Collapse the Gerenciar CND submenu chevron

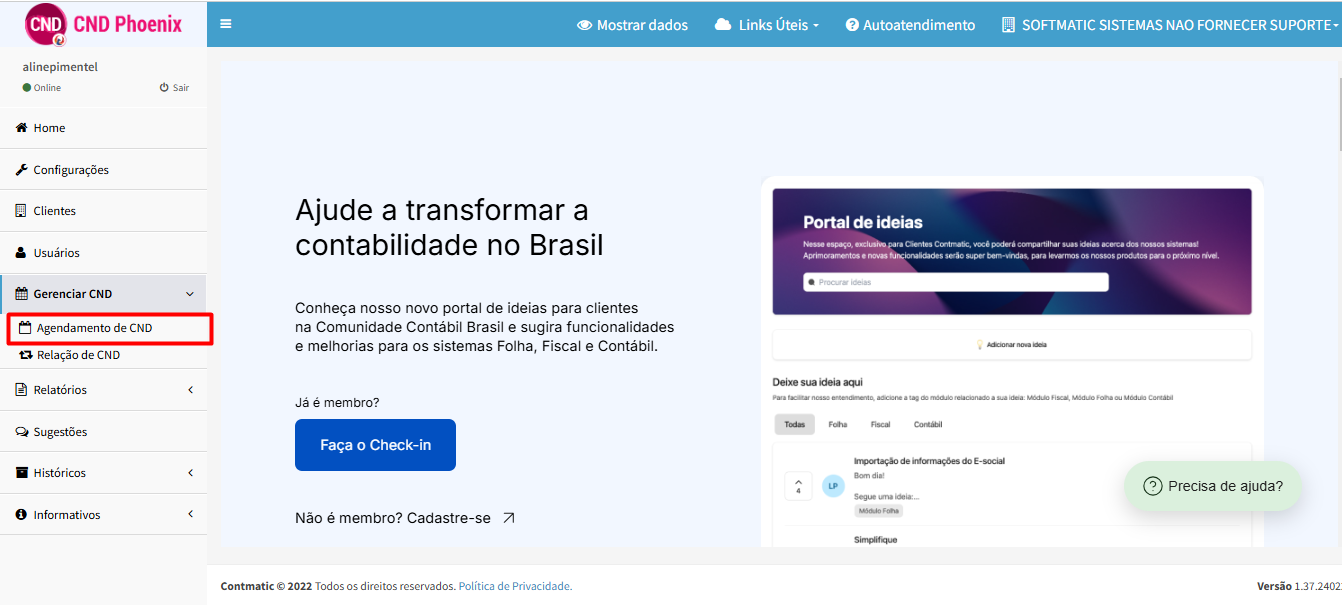tap(190, 294)
